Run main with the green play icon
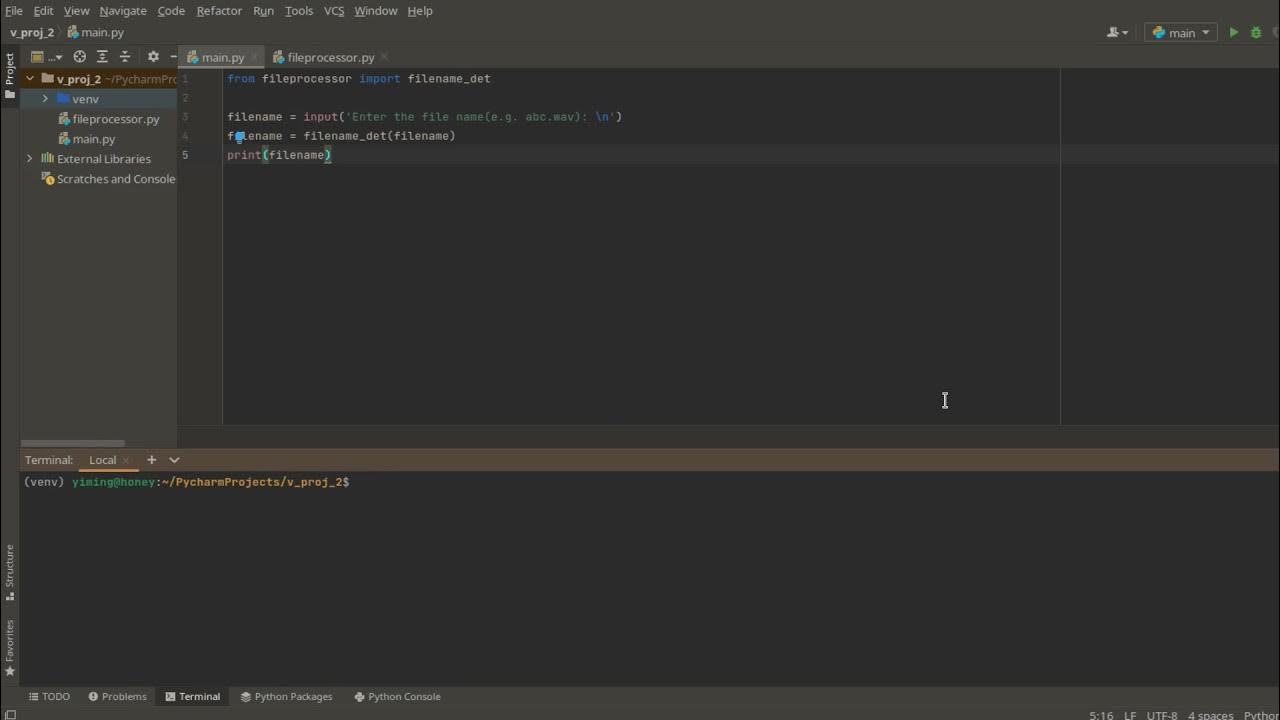Image resolution: width=1280 pixels, height=720 pixels. (x=1234, y=33)
